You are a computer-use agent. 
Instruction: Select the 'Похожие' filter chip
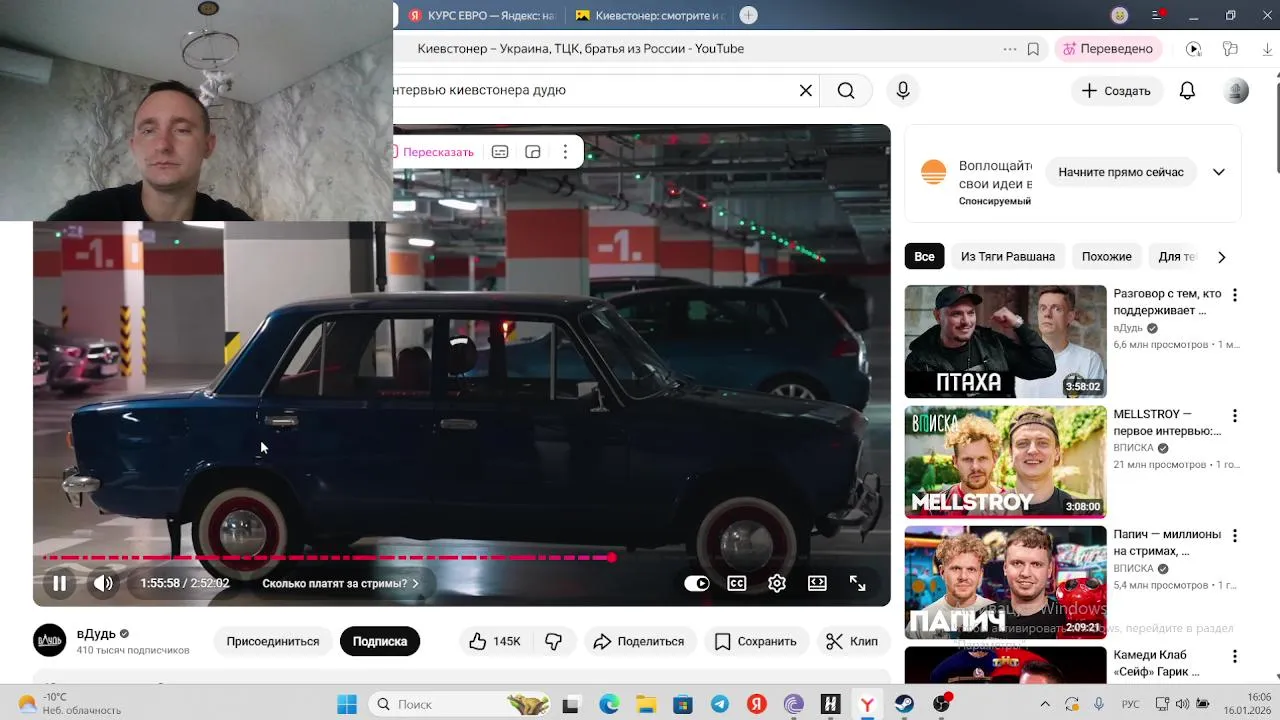tap(1107, 257)
